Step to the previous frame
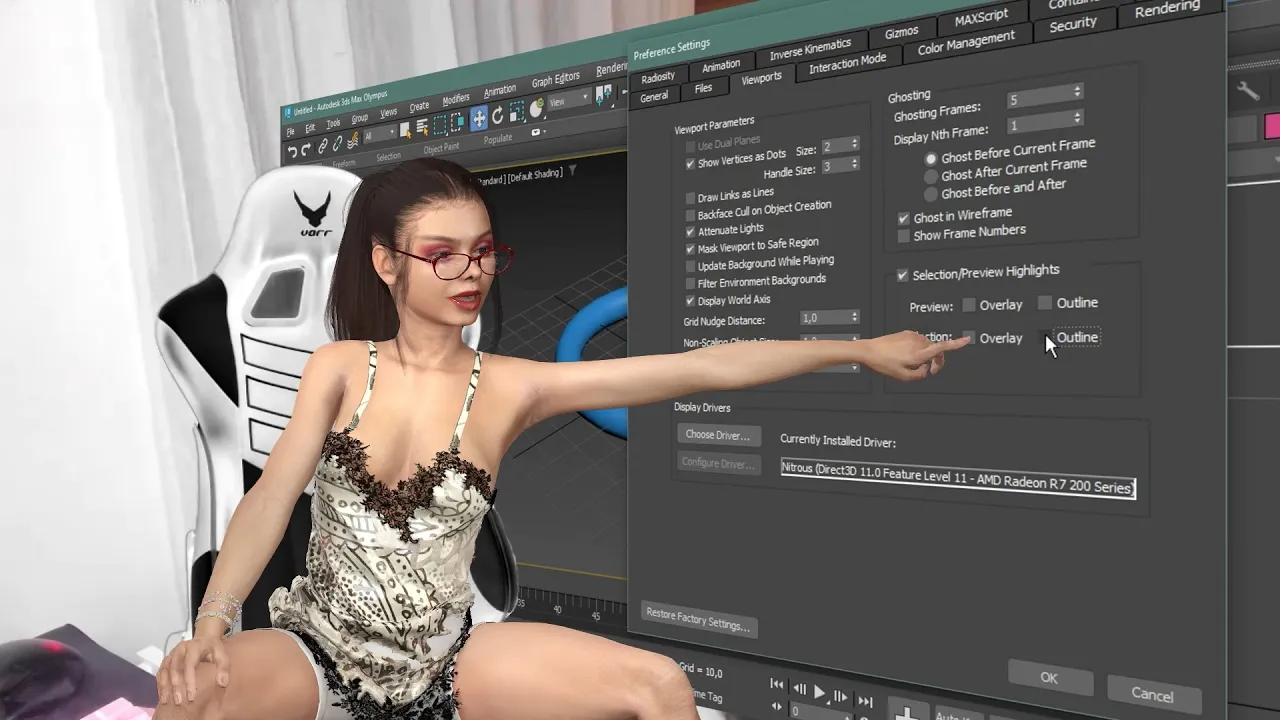The width and height of the screenshot is (1280, 720). coord(800,689)
